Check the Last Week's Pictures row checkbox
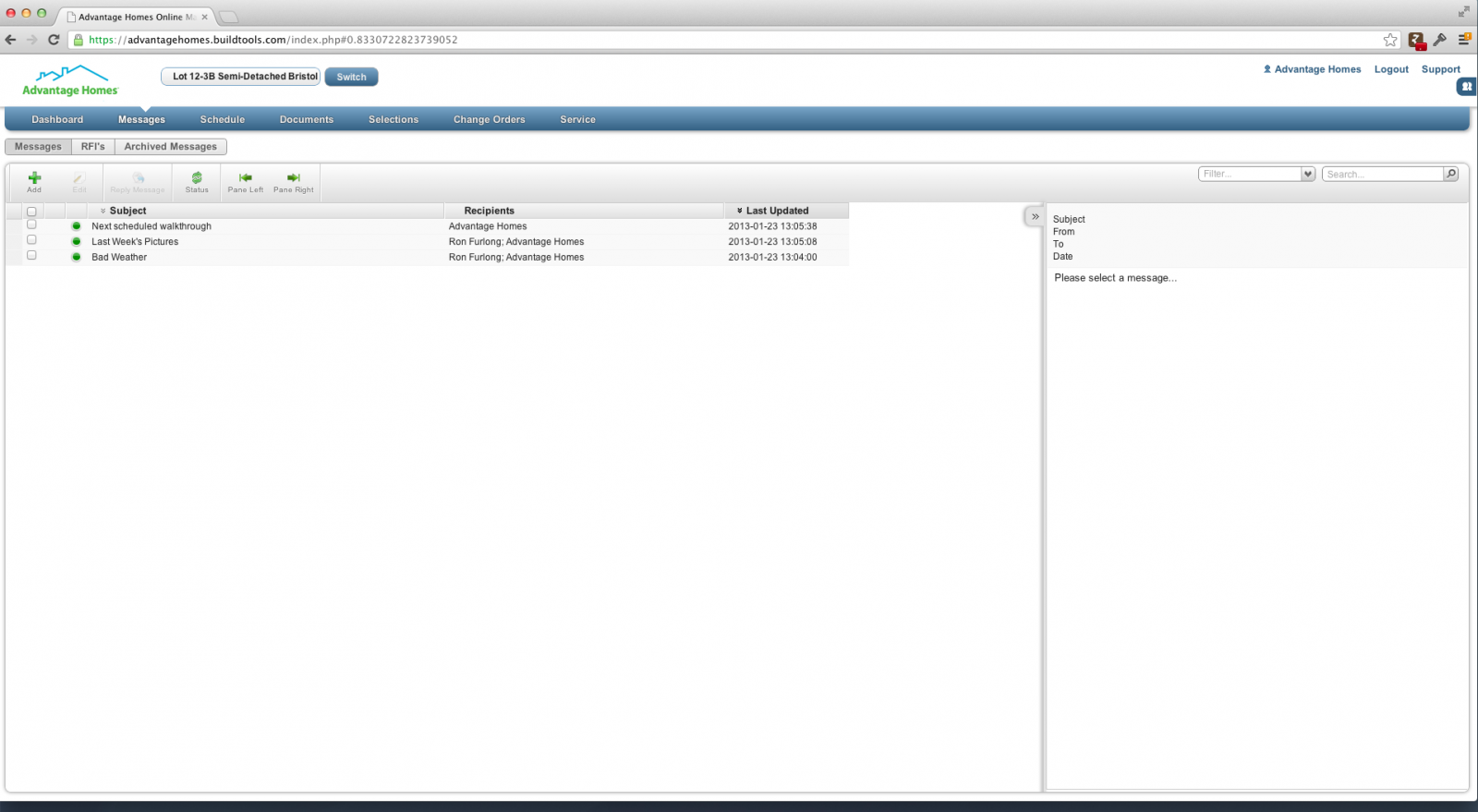Screen dimensions: 1478x812 click(x=31, y=239)
